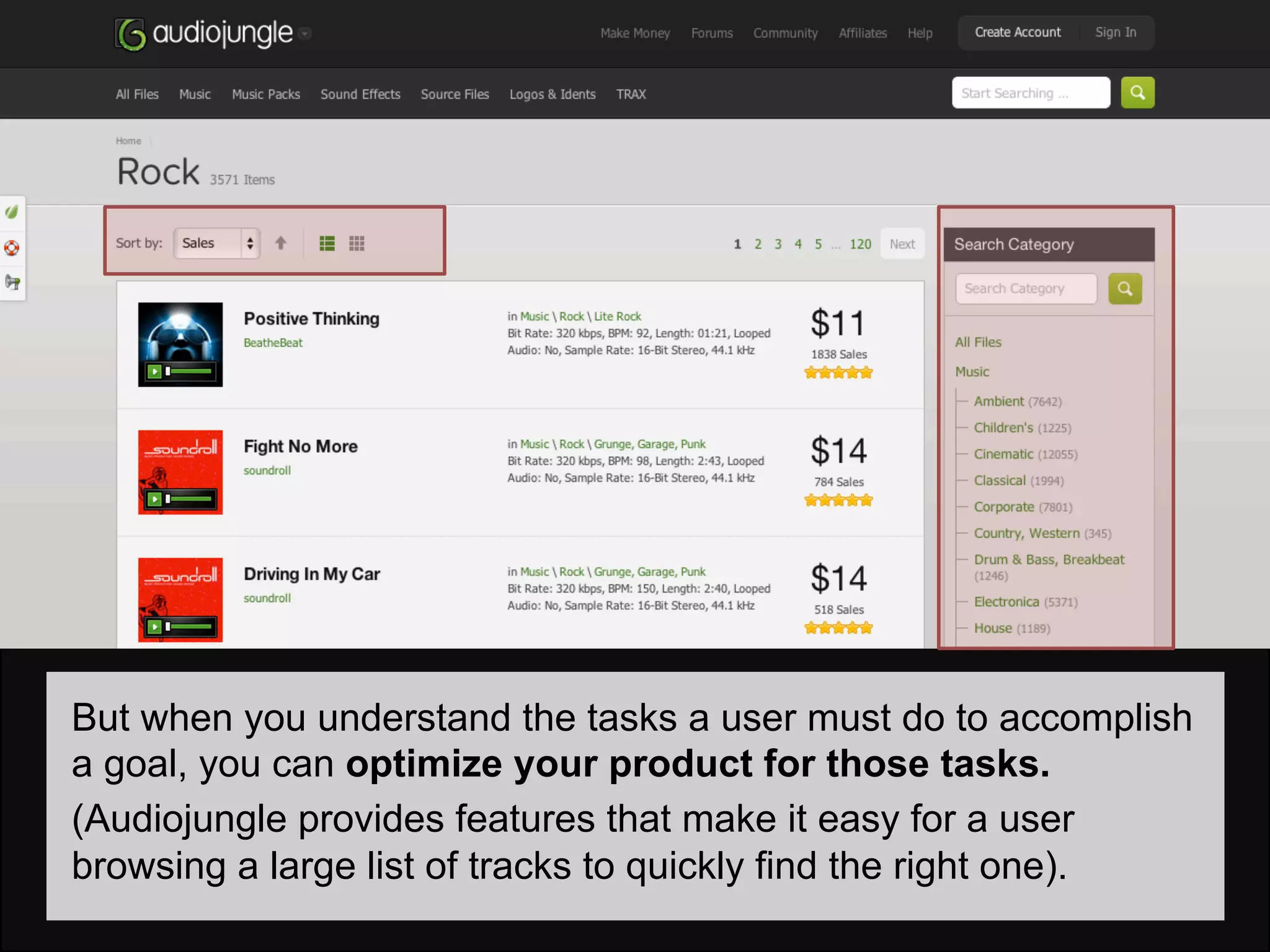Viewport: 1270px width, 952px height.
Task: Open the Positive Thinking thumbnail
Action: point(180,344)
